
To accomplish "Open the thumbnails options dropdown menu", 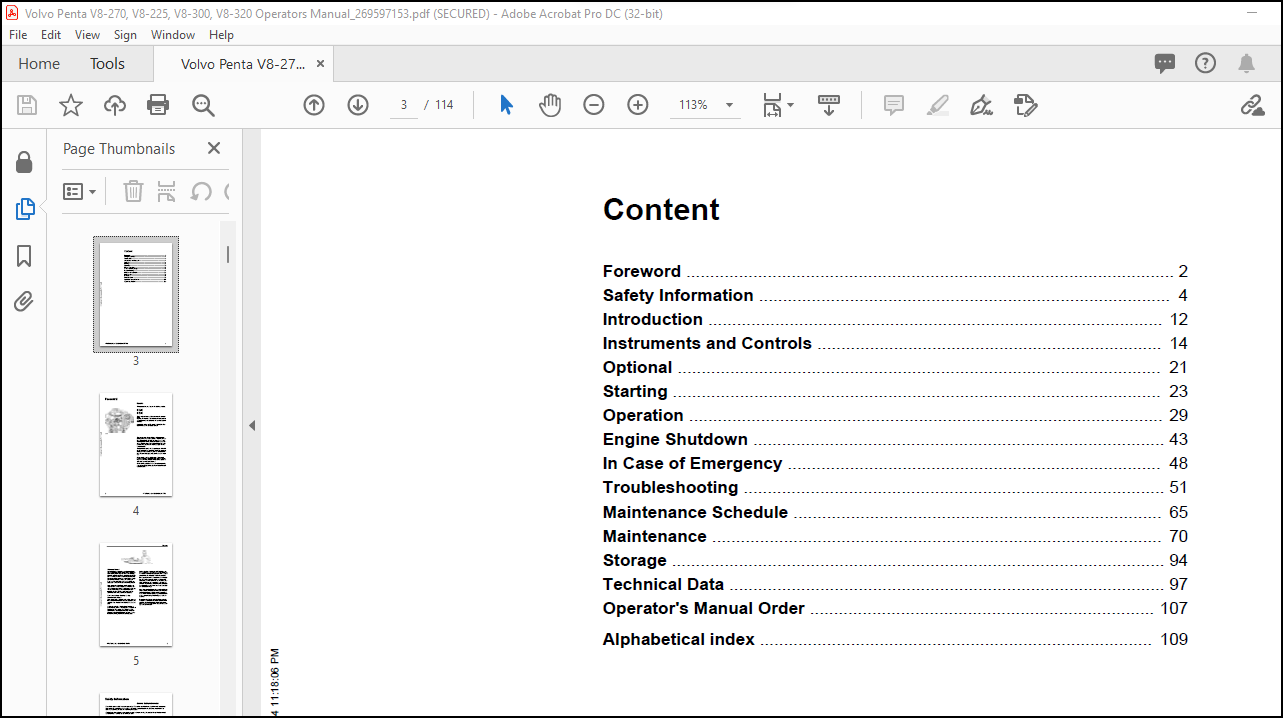I will pyautogui.click(x=80, y=191).
